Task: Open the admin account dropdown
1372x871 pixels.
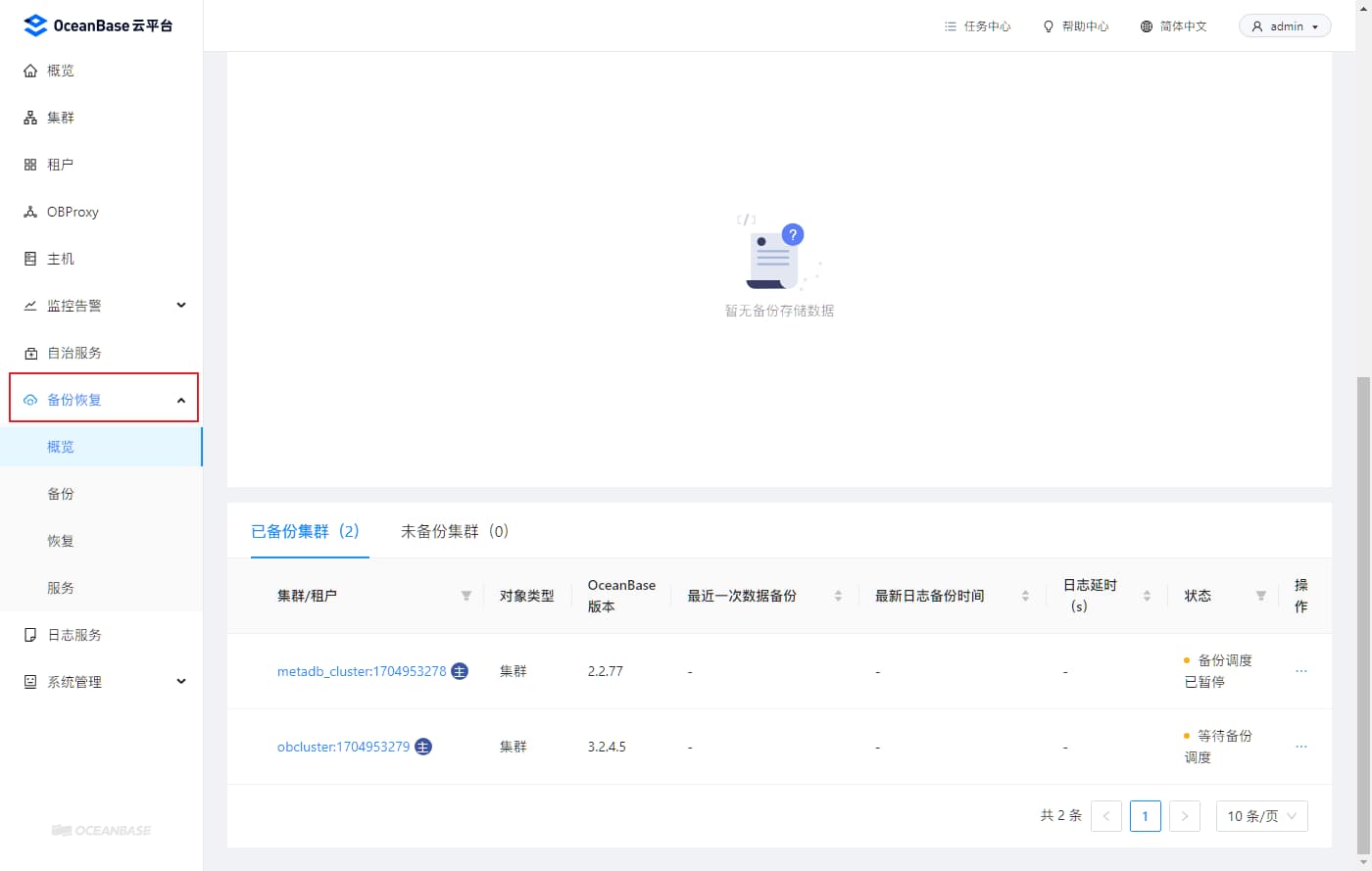Action: (1285, 26)
